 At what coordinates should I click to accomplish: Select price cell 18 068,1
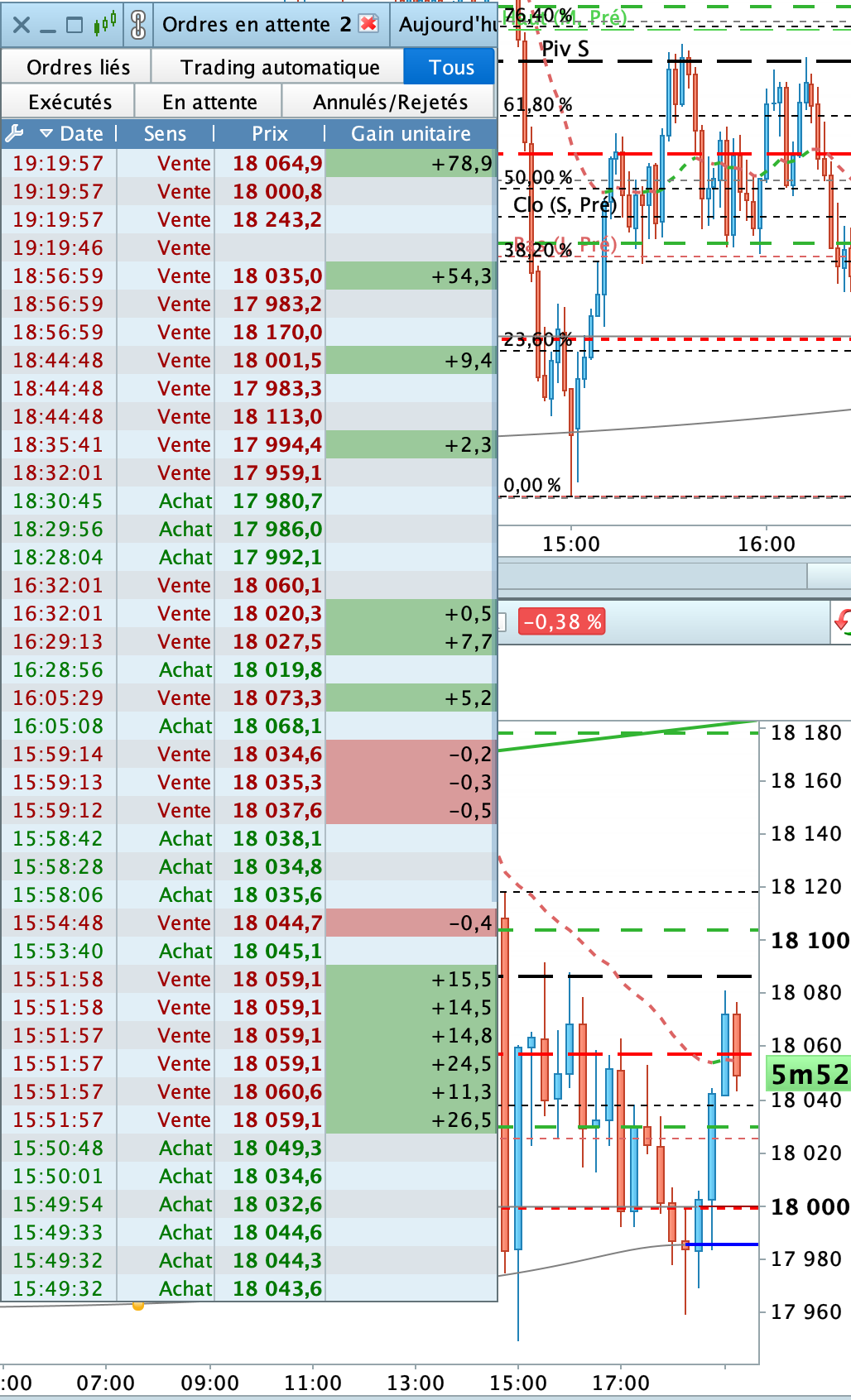coord(270,726)
